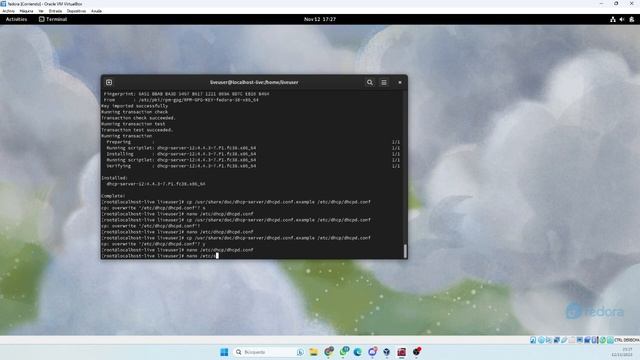Open the VirtualBox Máquina menu

tap(27, 11)
